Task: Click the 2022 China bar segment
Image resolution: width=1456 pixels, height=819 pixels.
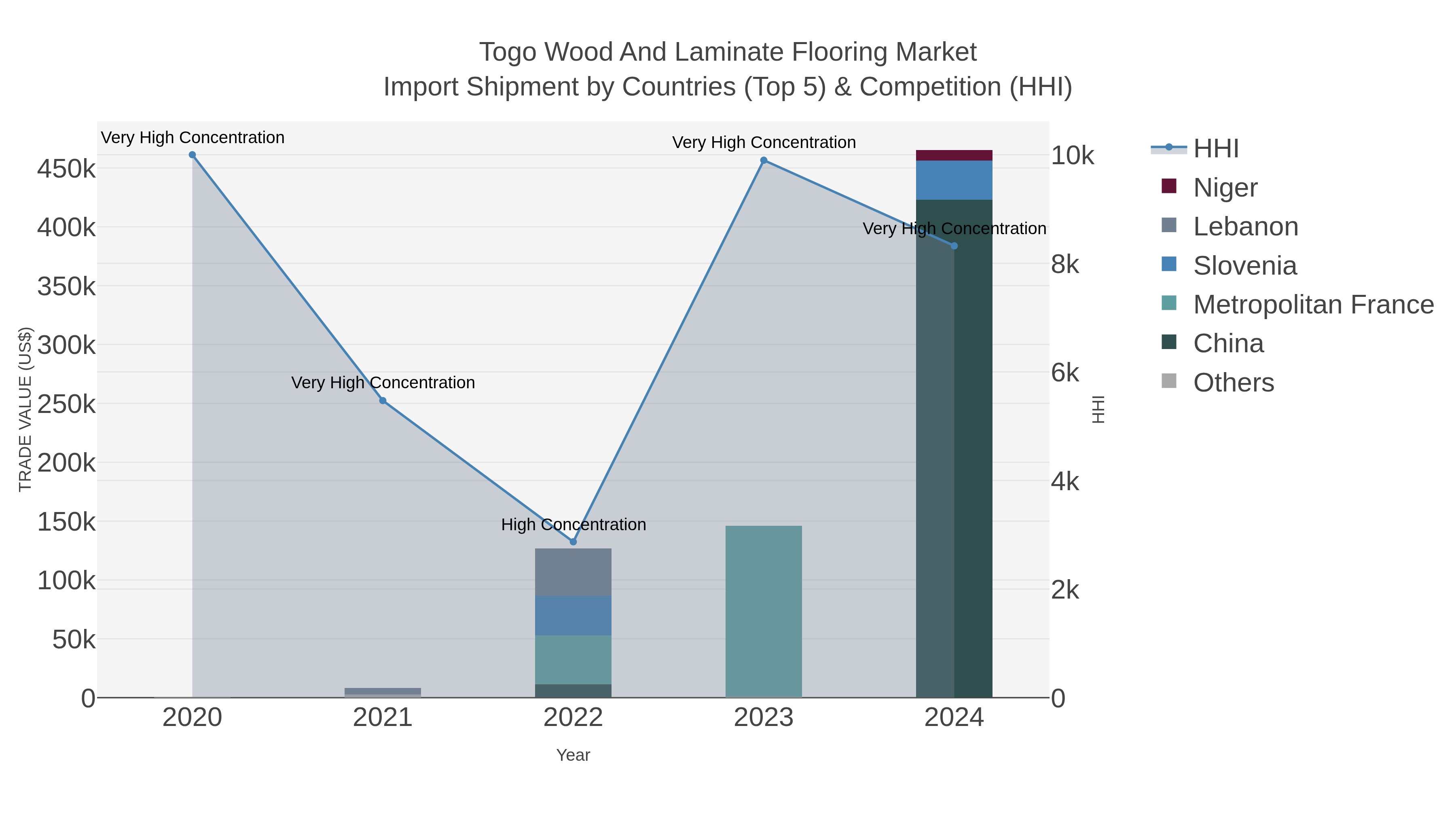Action: click(573, 691)
